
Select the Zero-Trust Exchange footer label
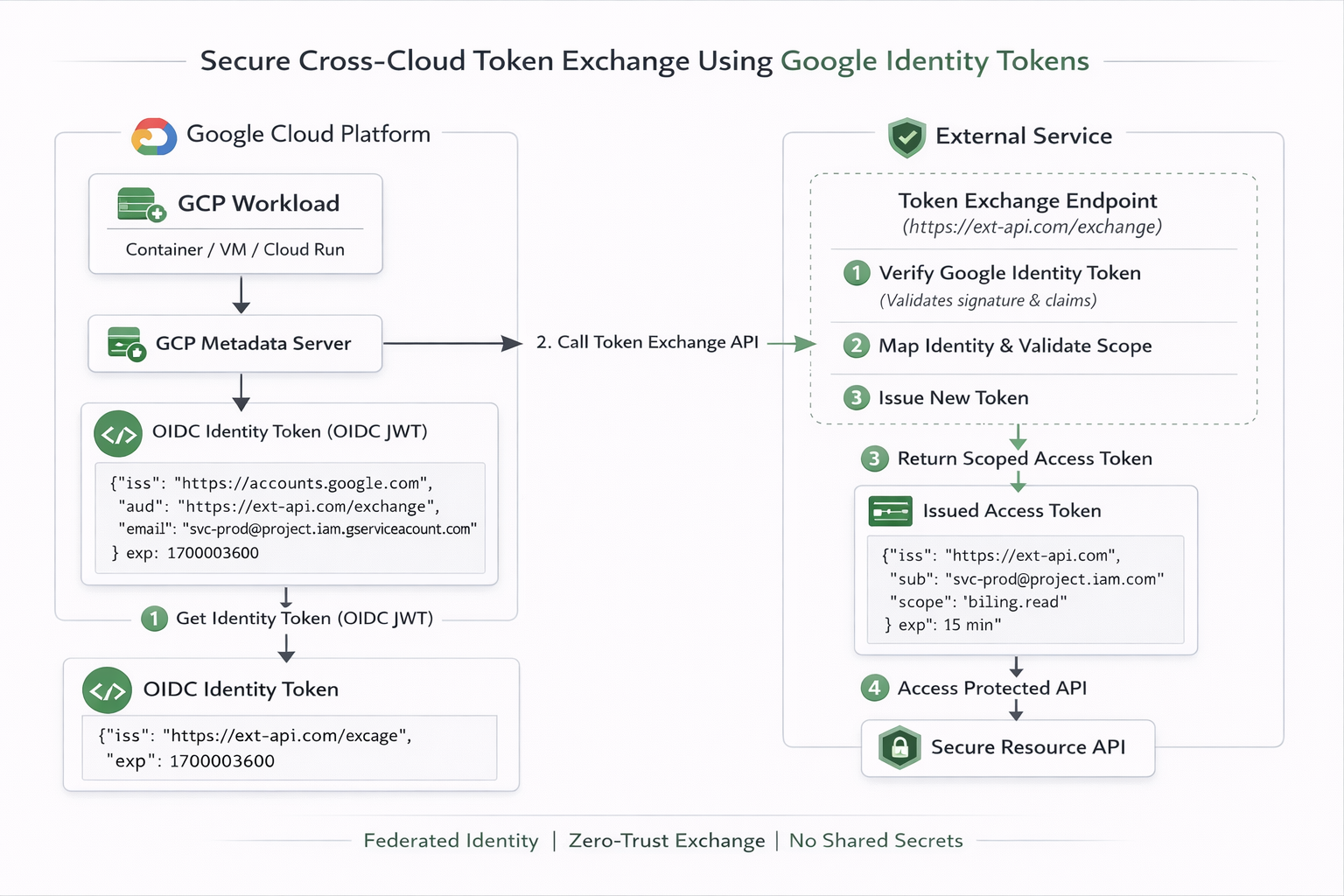tap(667, 841)
